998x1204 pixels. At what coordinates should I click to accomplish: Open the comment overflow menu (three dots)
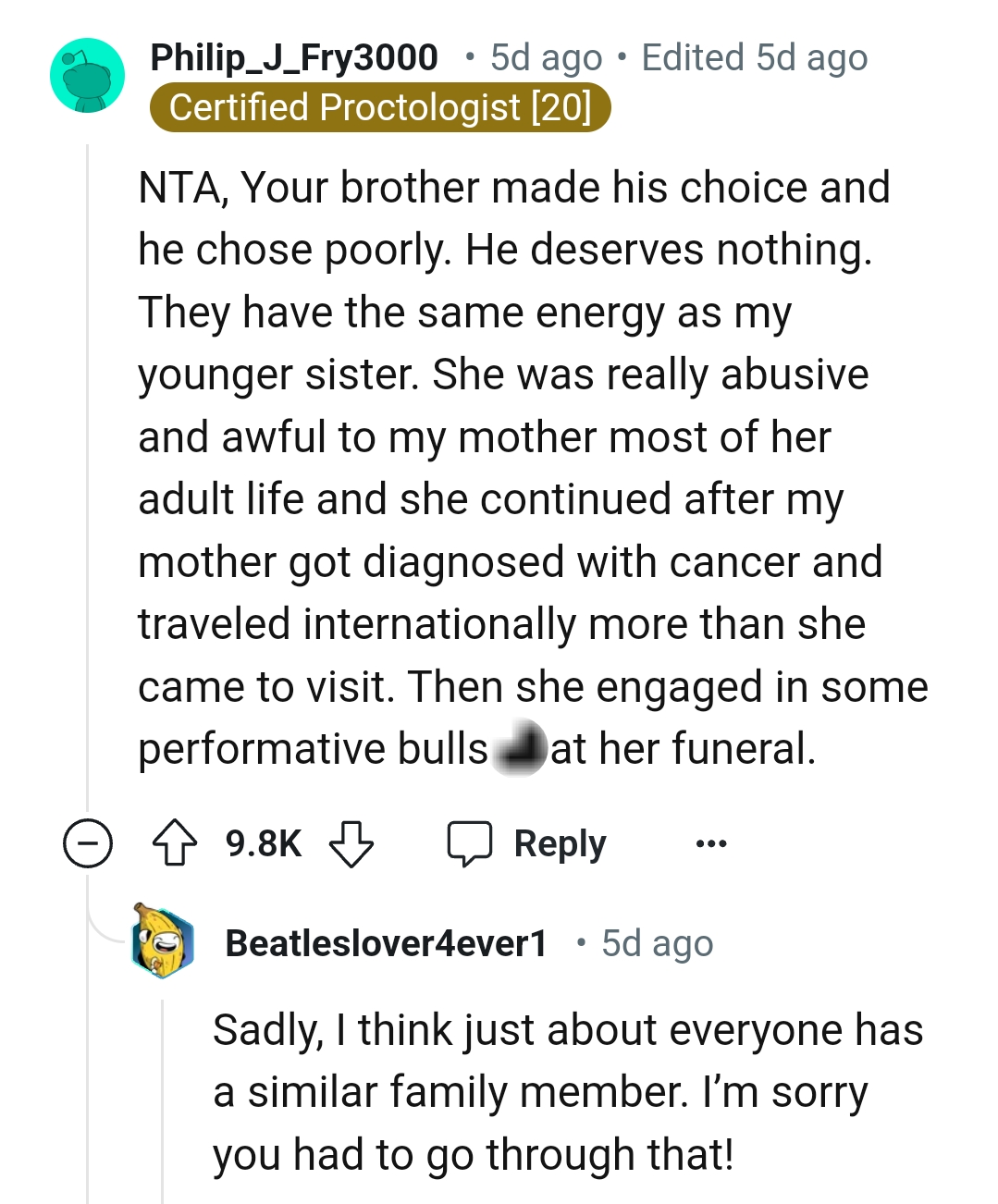(709, 843)
